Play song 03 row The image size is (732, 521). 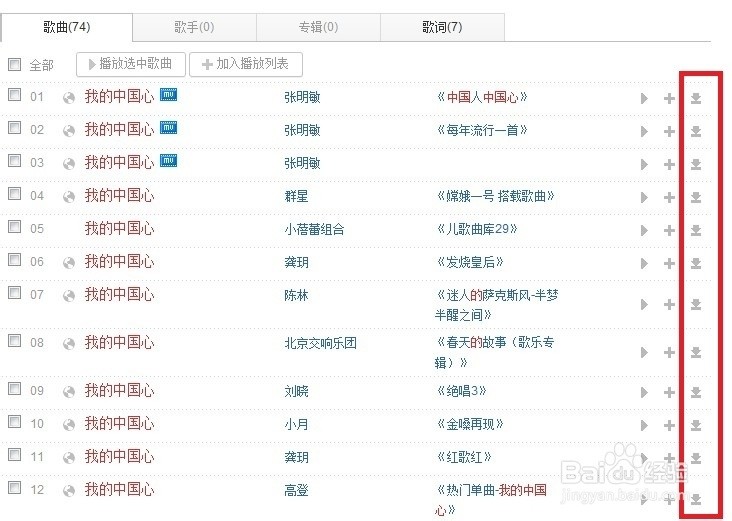pyautogui.click(x=644, y=164)
